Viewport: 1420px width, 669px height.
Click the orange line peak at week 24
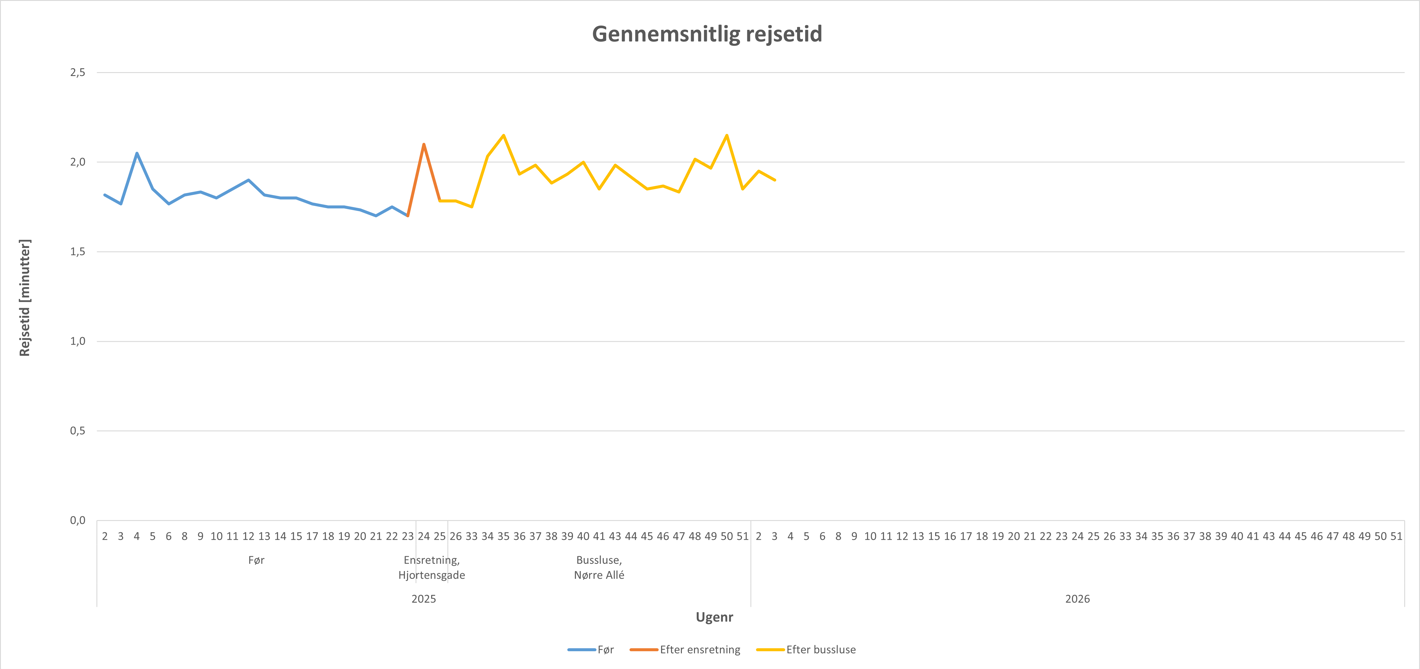pos(424,144)
